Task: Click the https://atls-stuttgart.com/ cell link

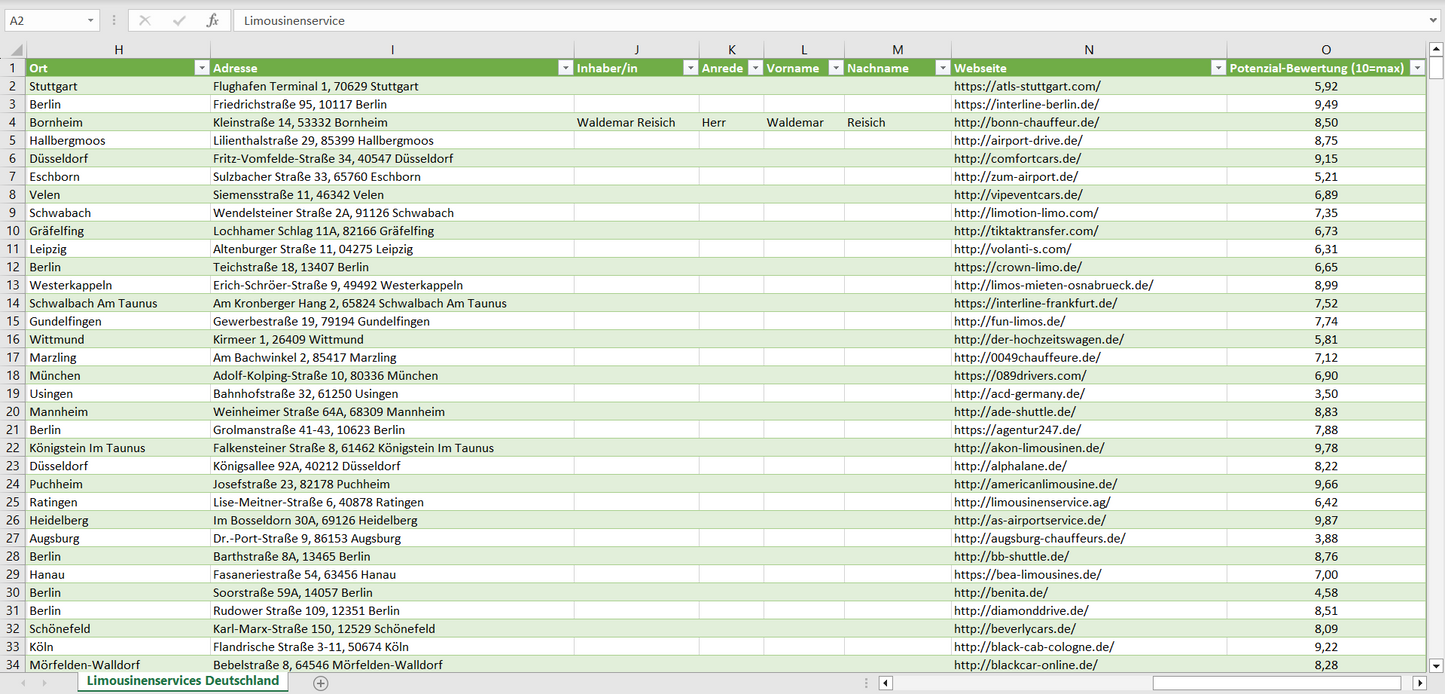Action: click(x=1027, y=86)
